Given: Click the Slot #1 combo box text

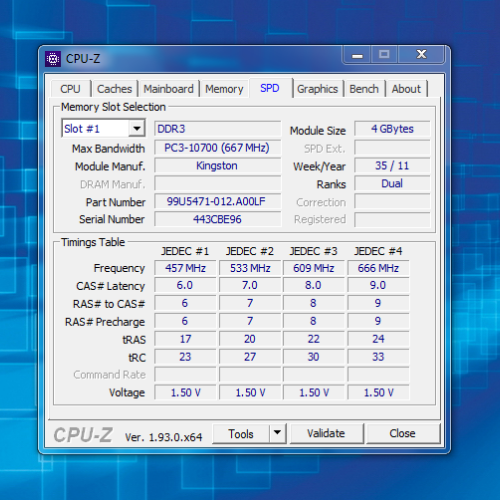Looking at the screenshot, I should coord(82,129).
